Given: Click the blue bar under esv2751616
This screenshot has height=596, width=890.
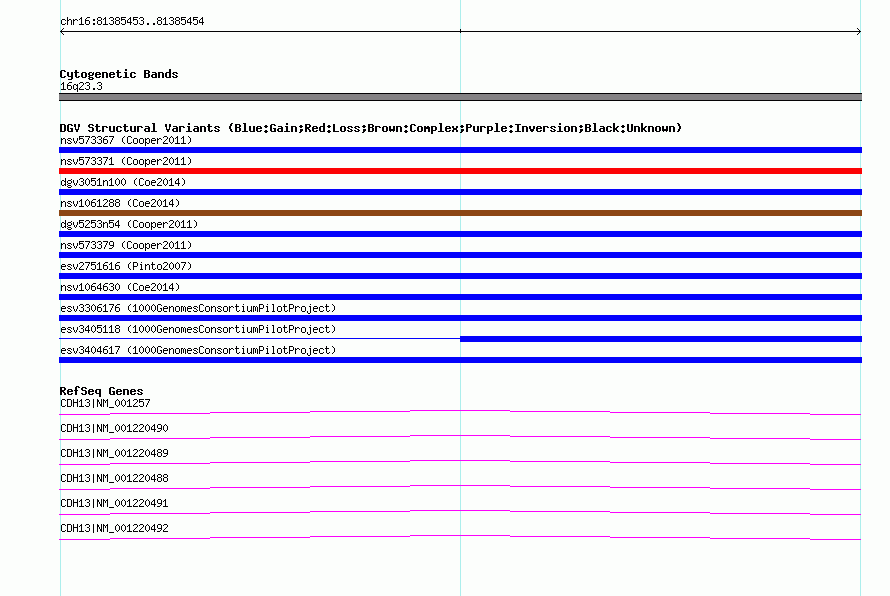Looking at the screenshot, I should pyautogui.click(x=460, y=276).
